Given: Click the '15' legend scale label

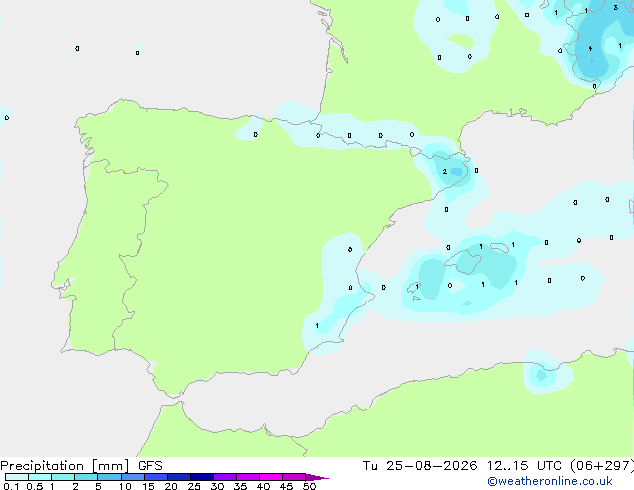Looking at the screenshot, I should coord(148,486).
